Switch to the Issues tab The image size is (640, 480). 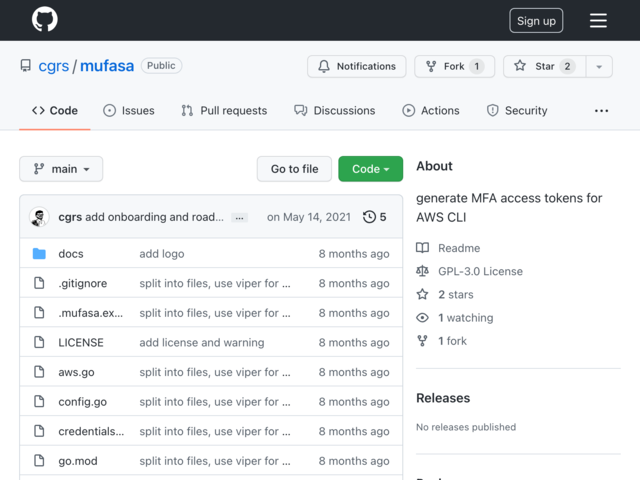pos(129,111)
